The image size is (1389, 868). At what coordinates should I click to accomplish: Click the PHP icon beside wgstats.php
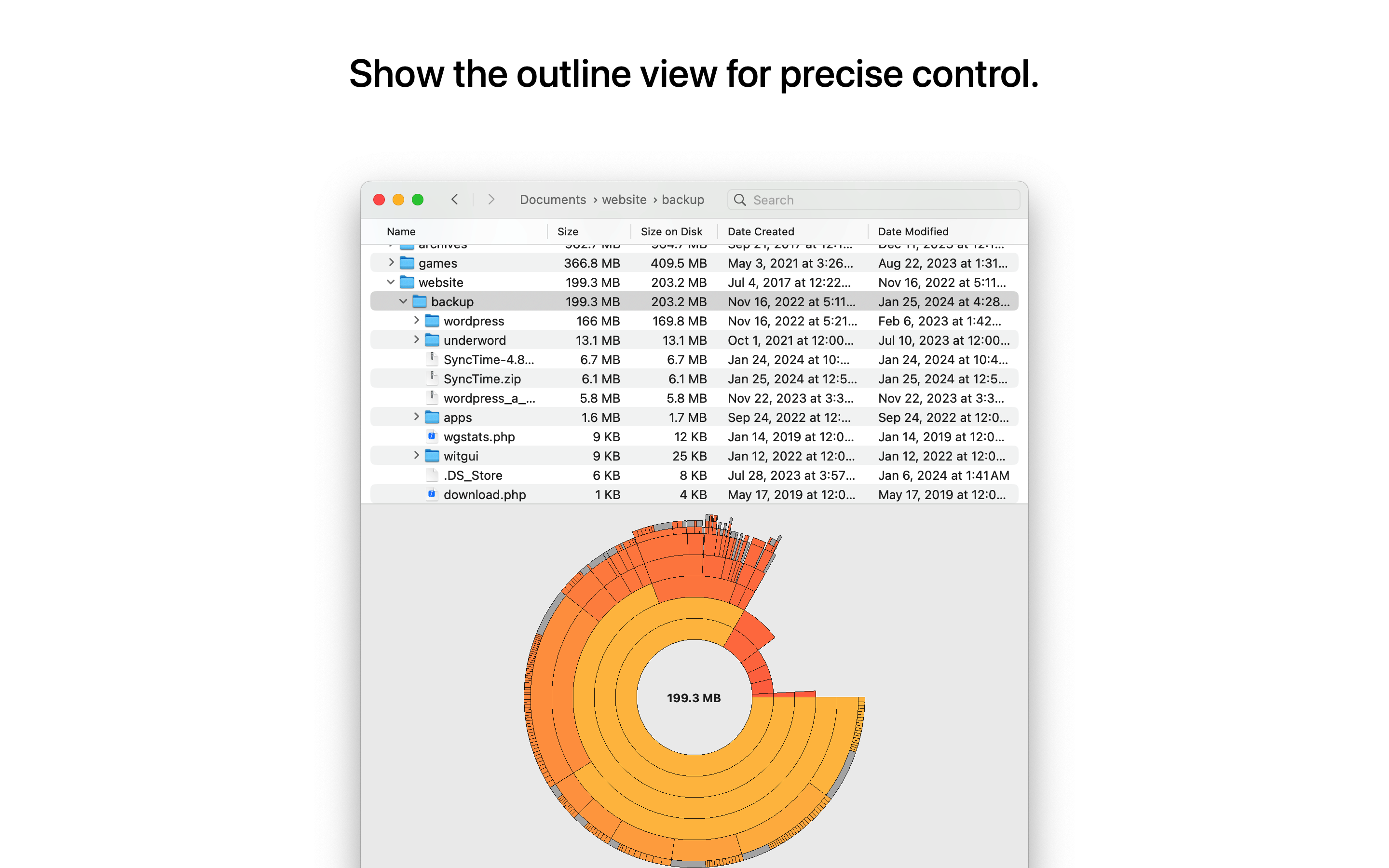(x=432, y=436)
